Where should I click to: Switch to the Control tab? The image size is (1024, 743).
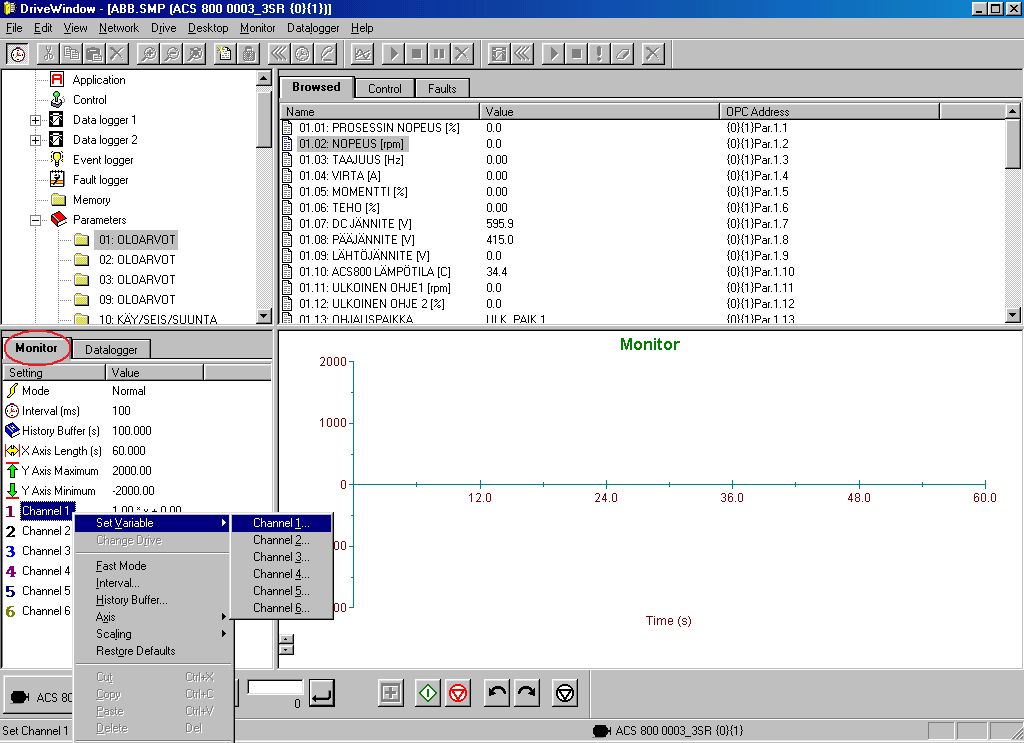[385, 89]
